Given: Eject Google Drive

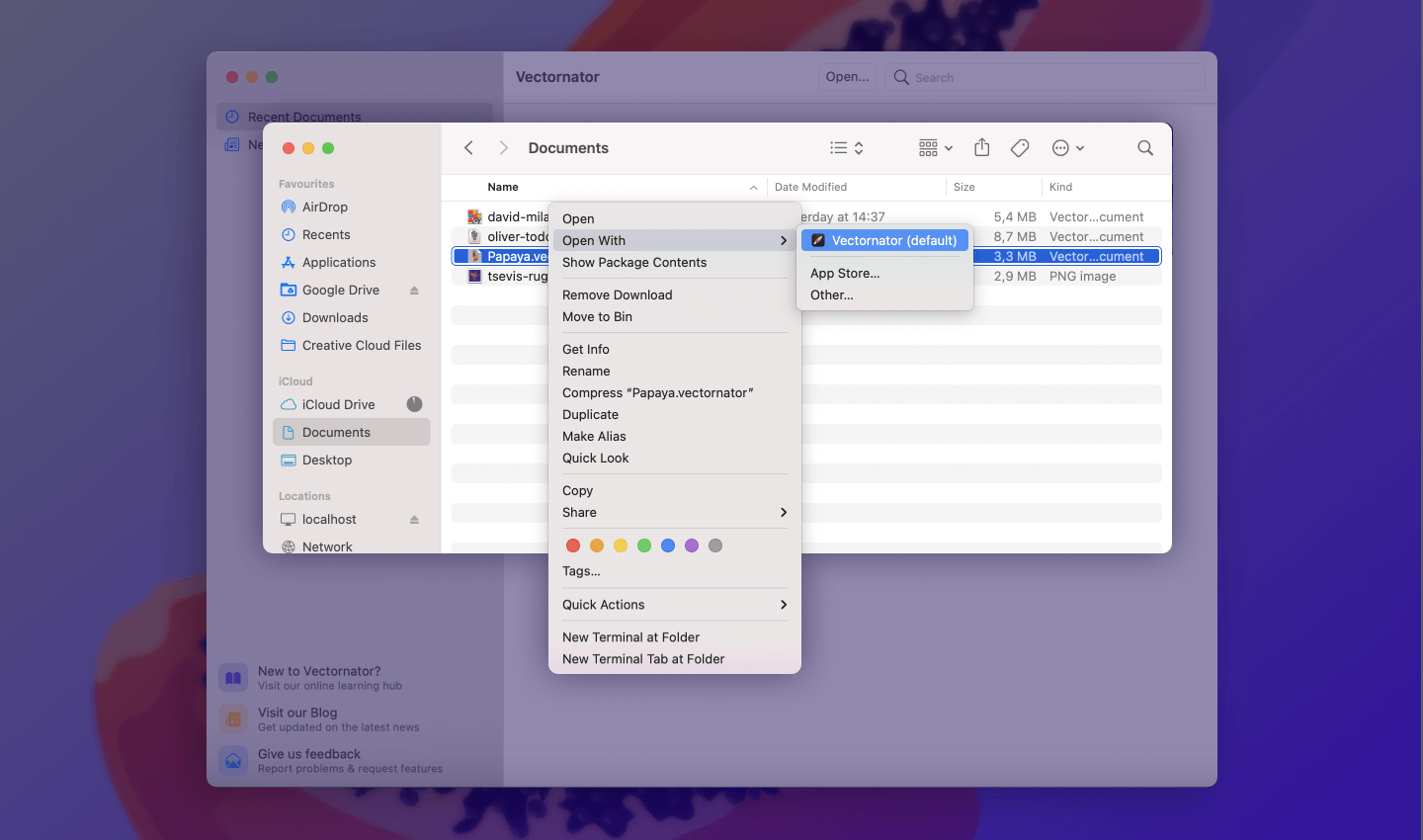Looking at the screenshot, I should (414, 291).
